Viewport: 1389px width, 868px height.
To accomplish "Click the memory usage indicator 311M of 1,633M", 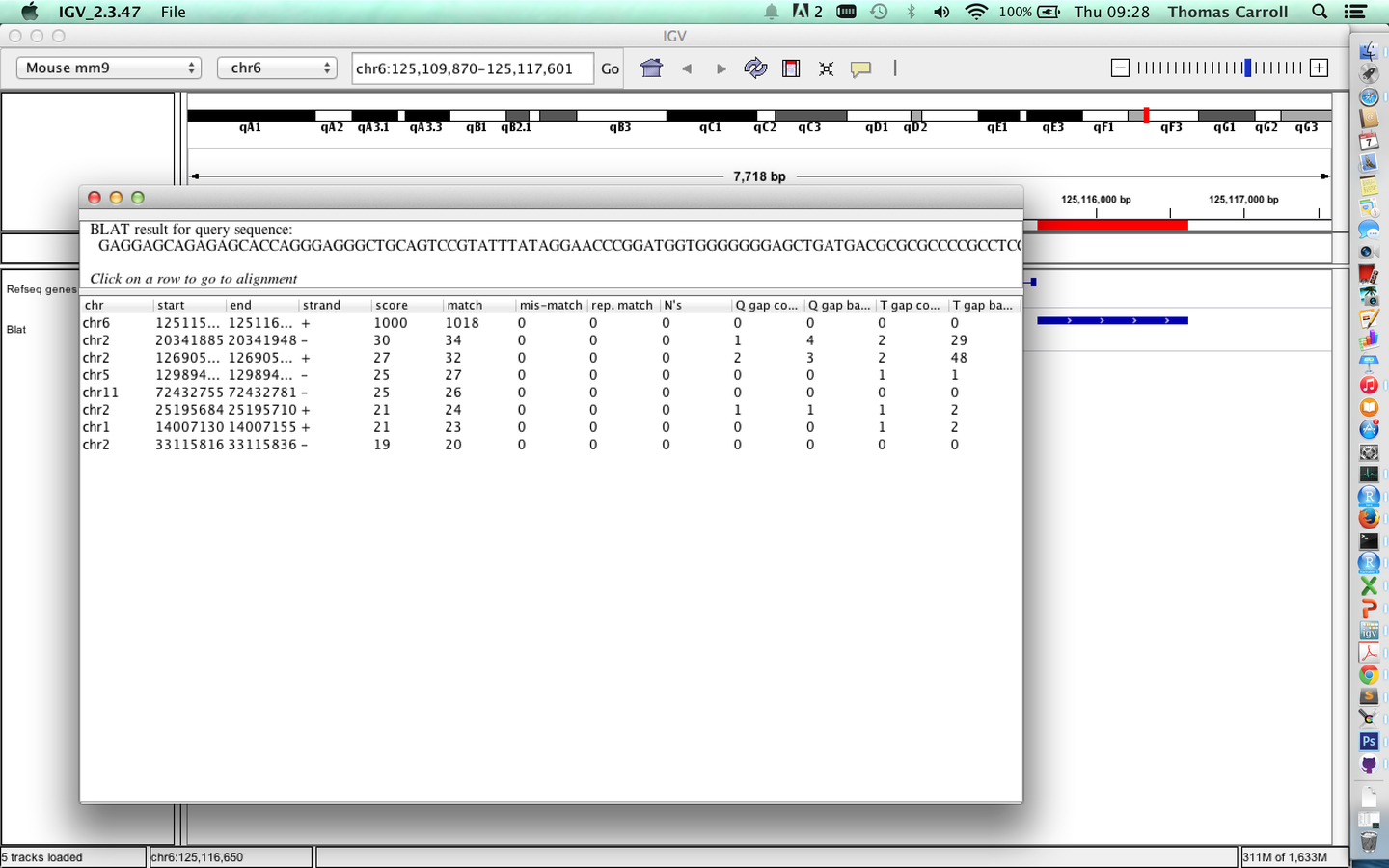I will click(x=1284, y=857).
